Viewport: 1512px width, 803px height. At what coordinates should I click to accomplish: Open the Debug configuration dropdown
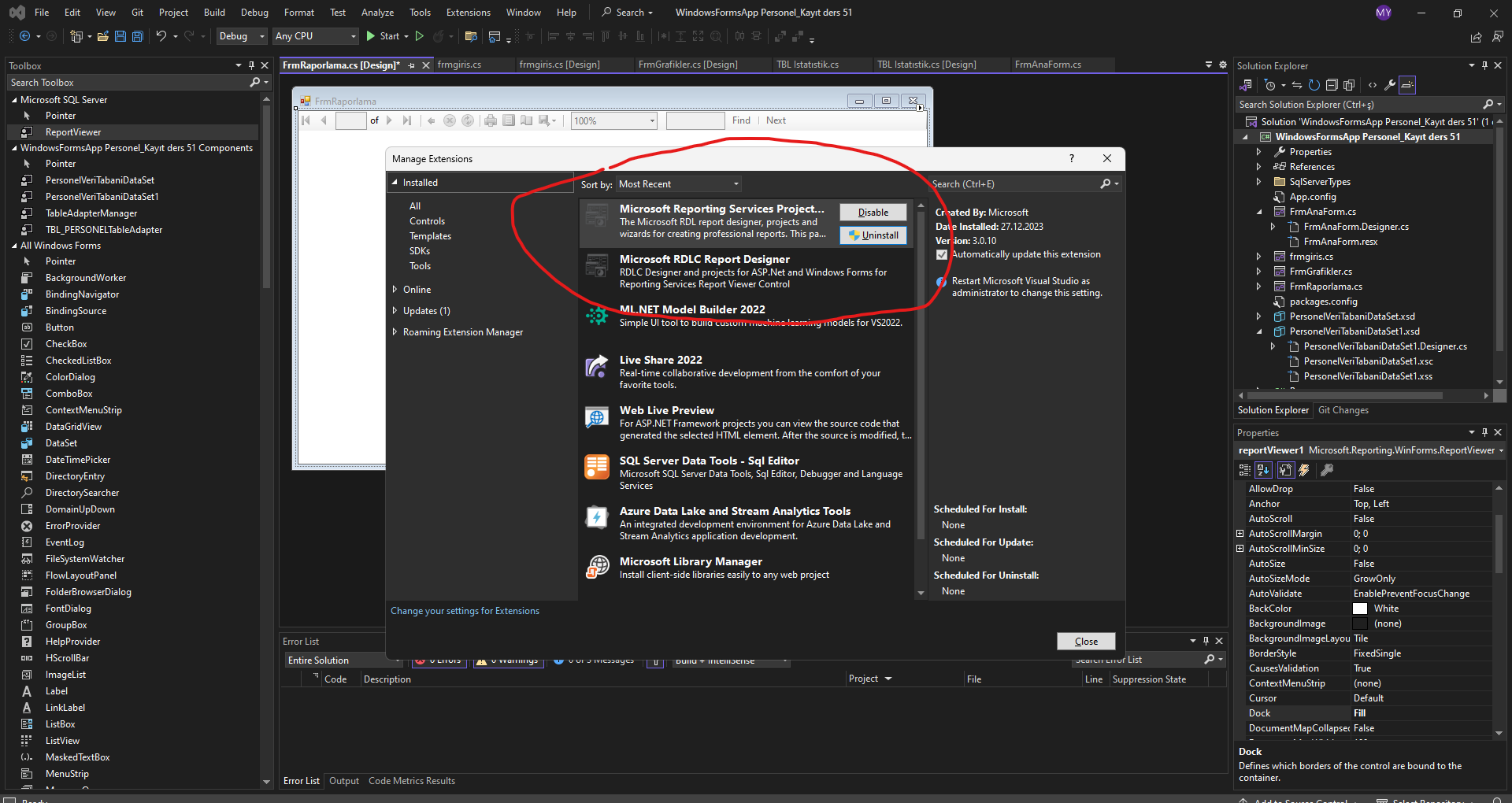click(x=242, y=36)
